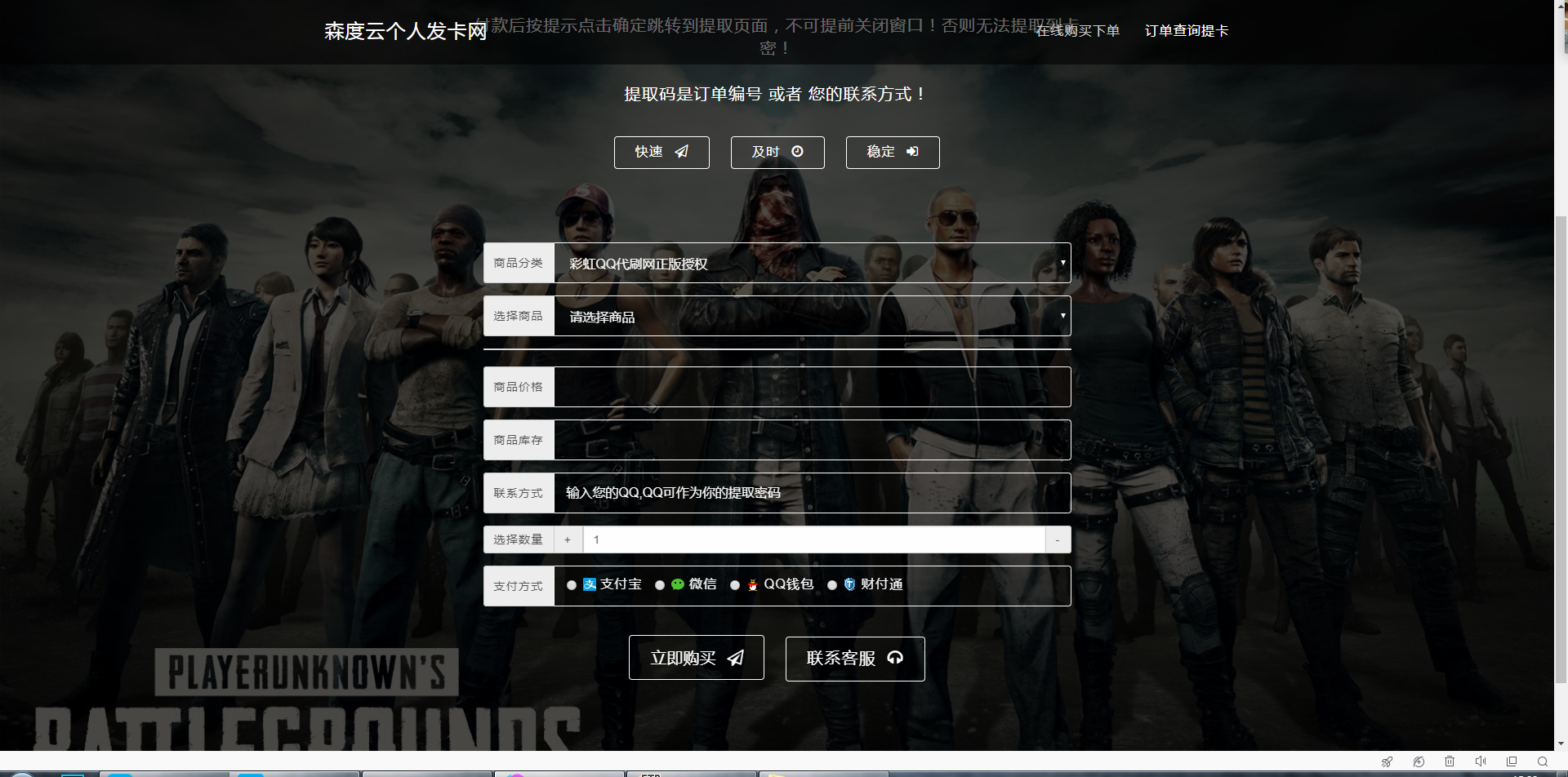The width and height of the screenshot is (1568, 777).
Task: Click the 选择数量 quantity input field
Action: click(813, 539)
